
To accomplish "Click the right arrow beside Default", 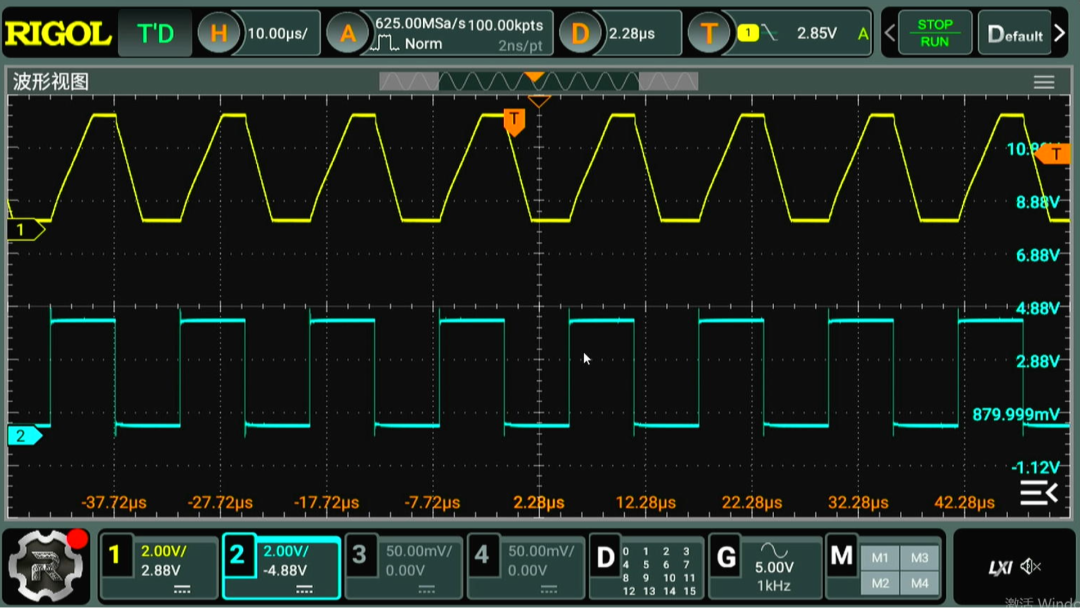I will click(x=1060, y=34).
